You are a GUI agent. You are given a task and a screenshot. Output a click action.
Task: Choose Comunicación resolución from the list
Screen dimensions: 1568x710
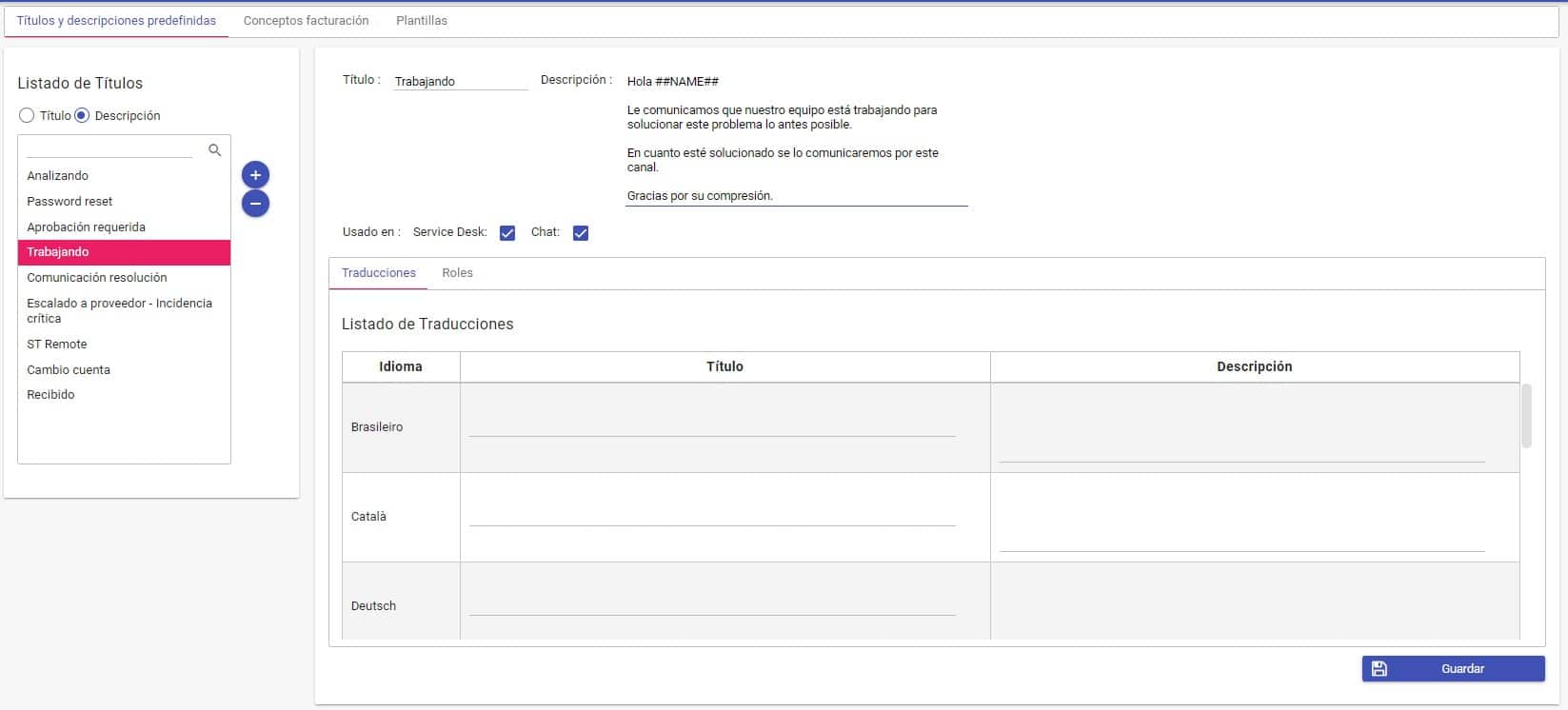97,278
